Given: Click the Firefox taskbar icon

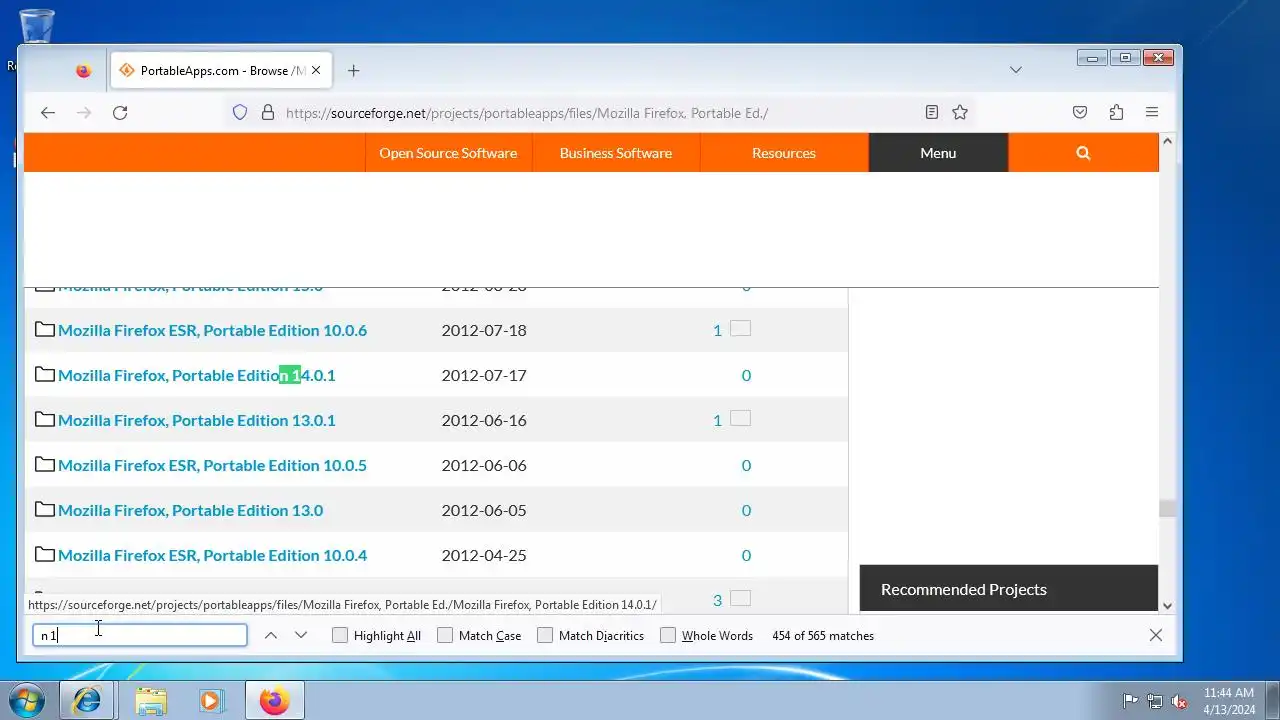Looking at the screenshot, I should (274, 701).
